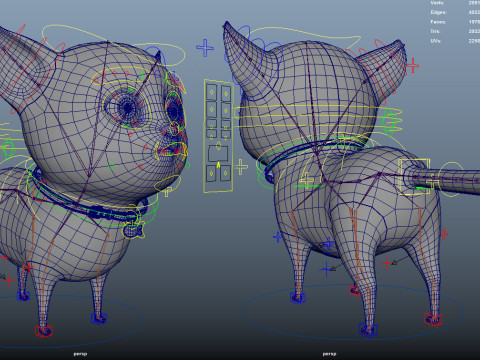Select the yellow plus control beside the facial panel
Image resolution: width=480 pixels, height=360 pixels.
click(241, 167)
